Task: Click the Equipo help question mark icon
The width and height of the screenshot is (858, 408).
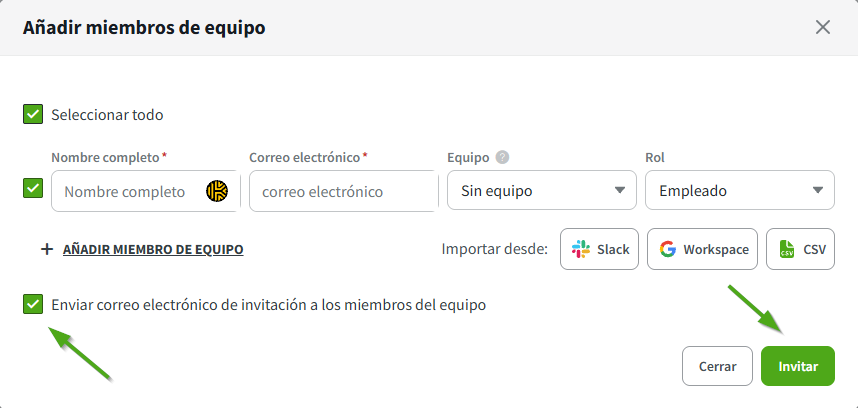Action: click(502, 157)
